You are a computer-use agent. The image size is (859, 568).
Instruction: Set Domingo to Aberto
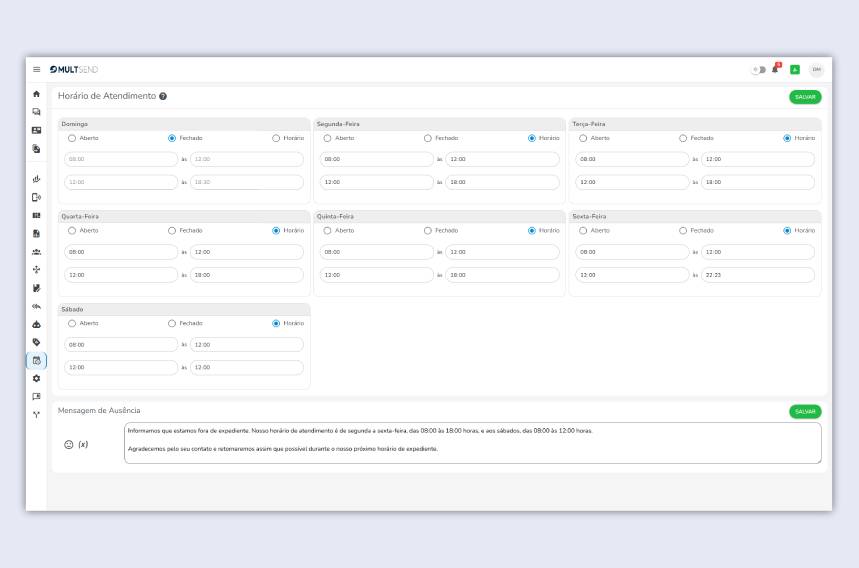[72, 138]
